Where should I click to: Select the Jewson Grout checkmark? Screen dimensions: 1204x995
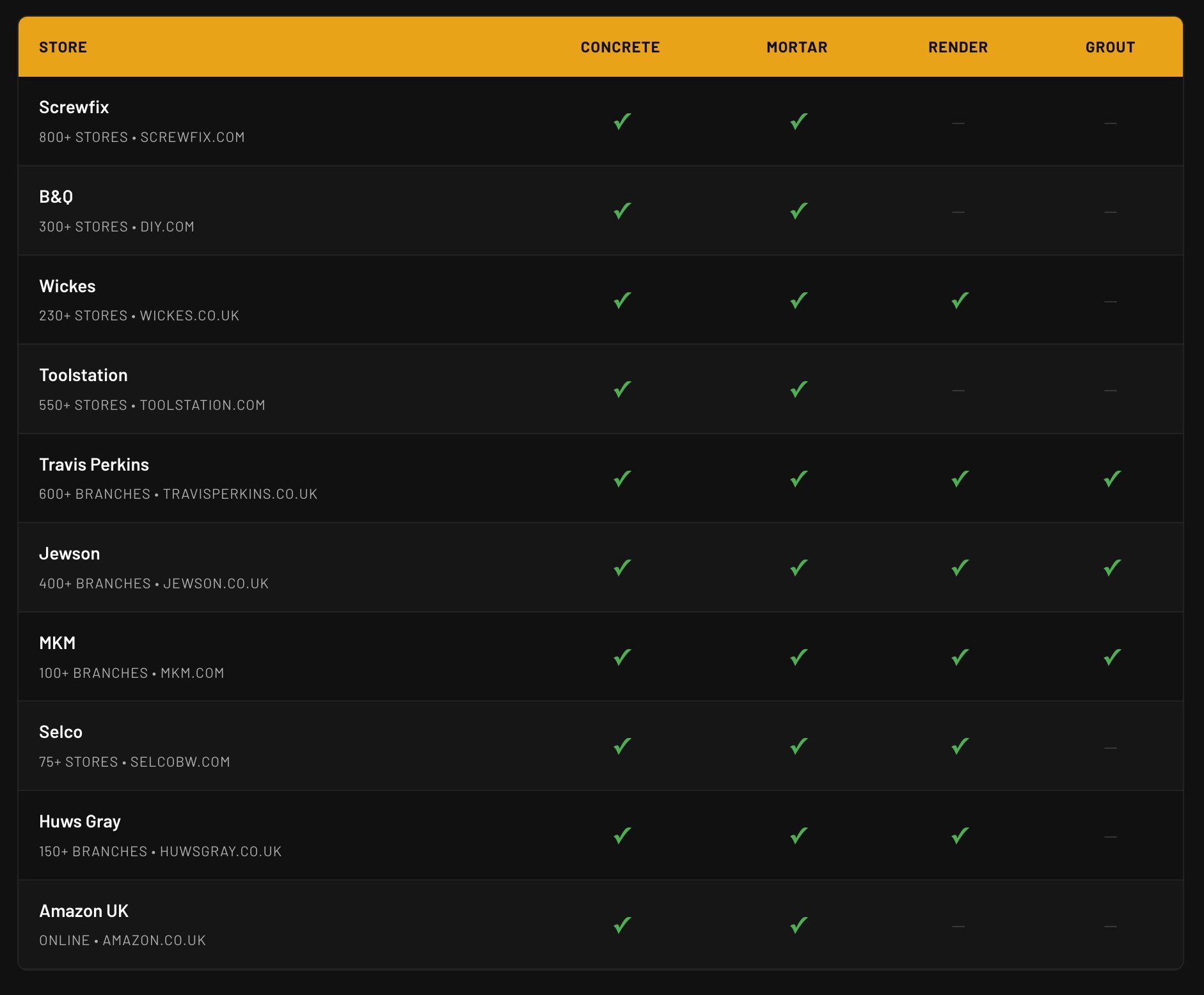coord(1112,568)
